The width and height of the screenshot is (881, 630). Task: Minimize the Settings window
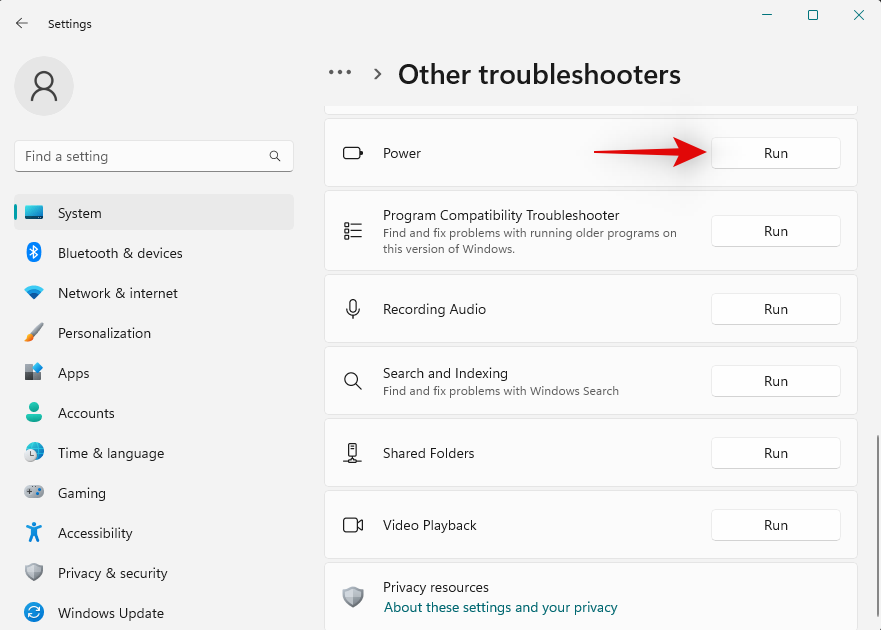point(766,15)
